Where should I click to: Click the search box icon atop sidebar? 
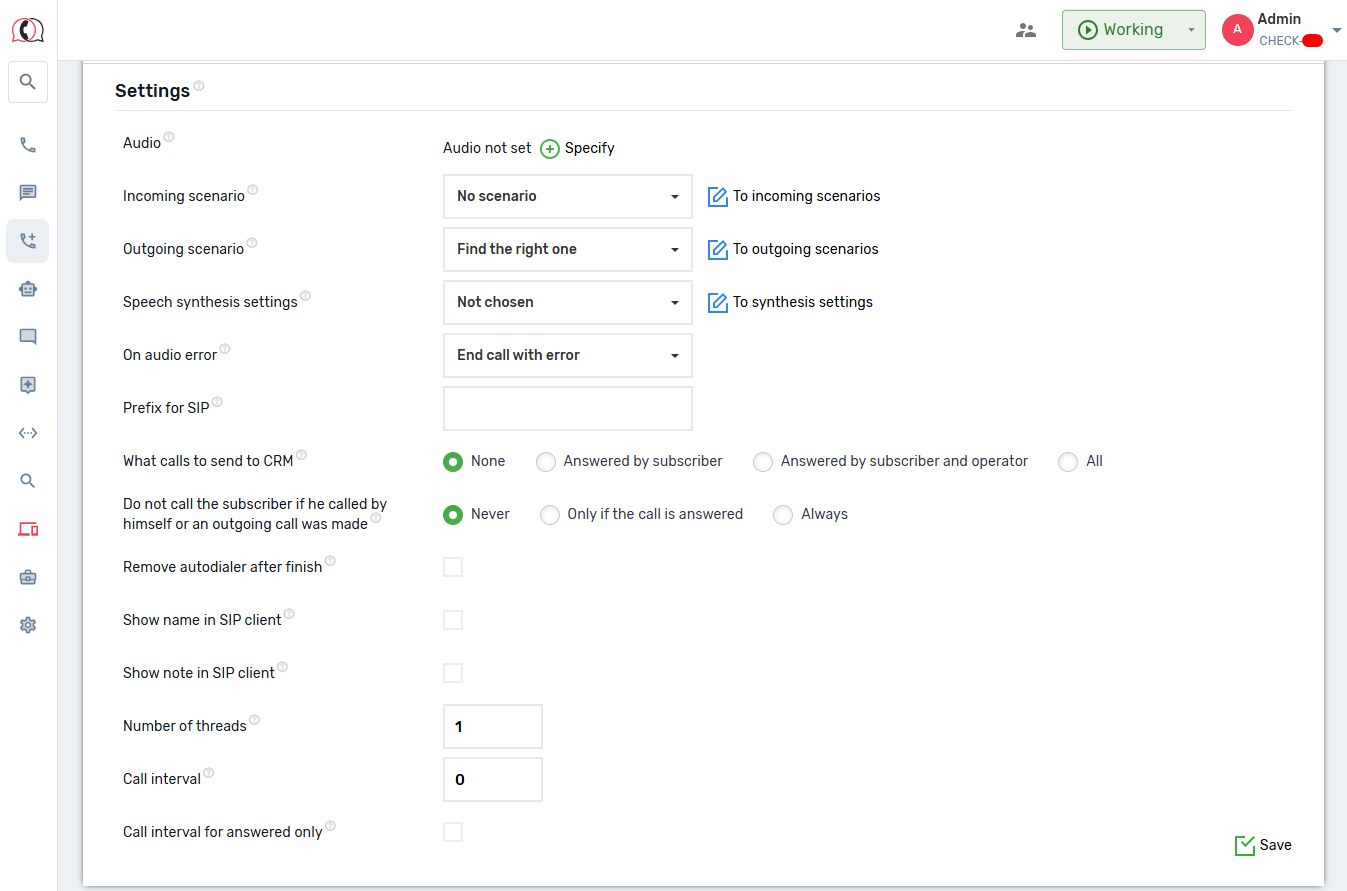(28, 82)
